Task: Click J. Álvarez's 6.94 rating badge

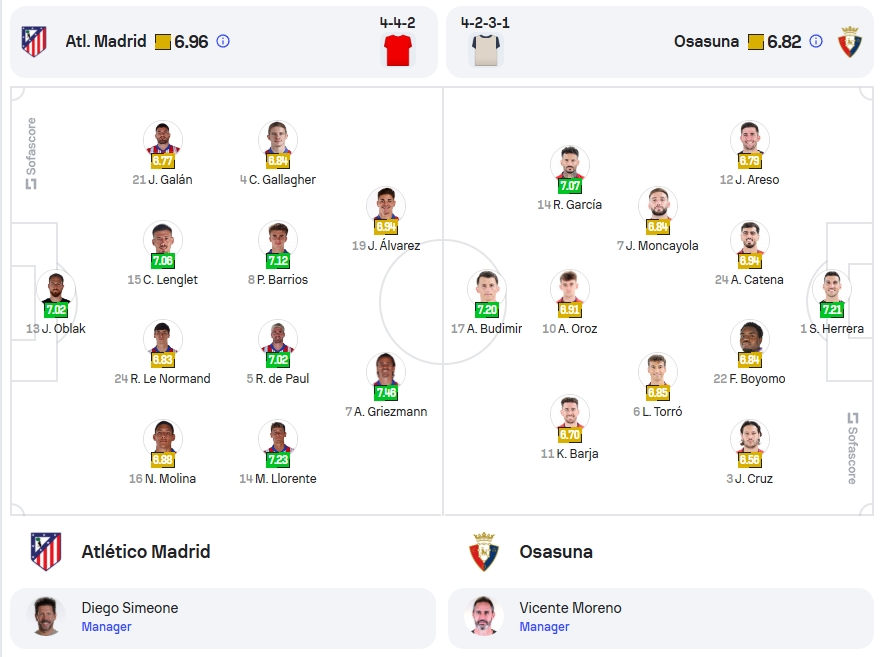Action: tap(386, 227)
